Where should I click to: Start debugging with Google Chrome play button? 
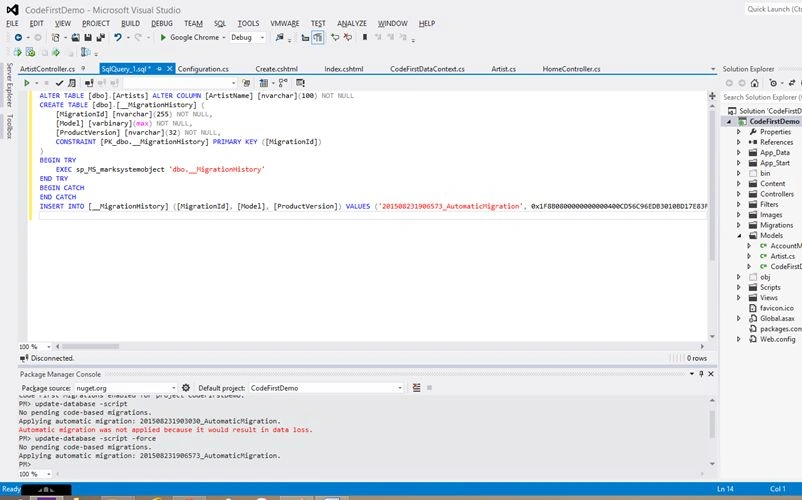coord(163,37)
